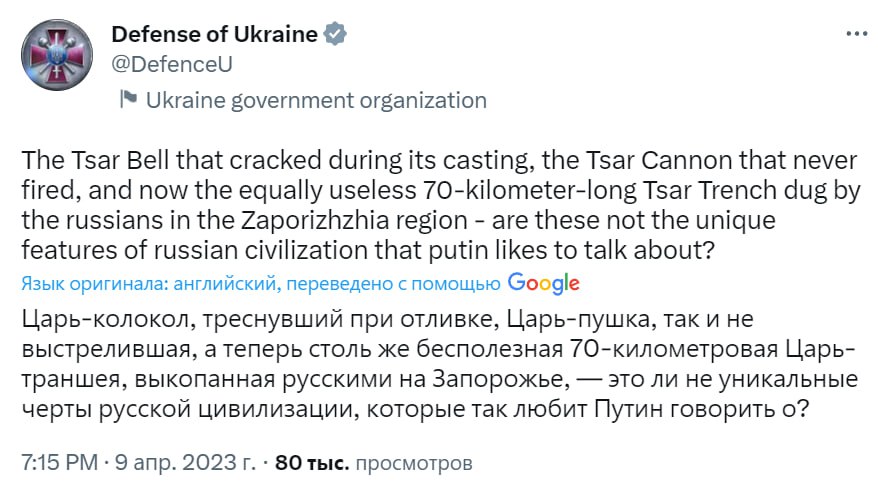Open the Defense of Ukraine display name
Image resolution: width=878 pixels, height=496 pixels.
[x=214, y=34]
